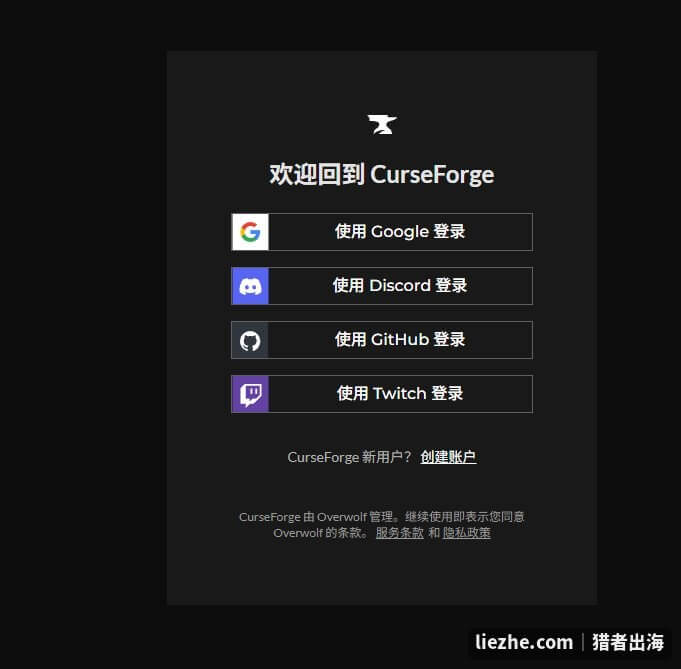Open the 服务条款 link
681x669 pixels.
pos(400,533)
